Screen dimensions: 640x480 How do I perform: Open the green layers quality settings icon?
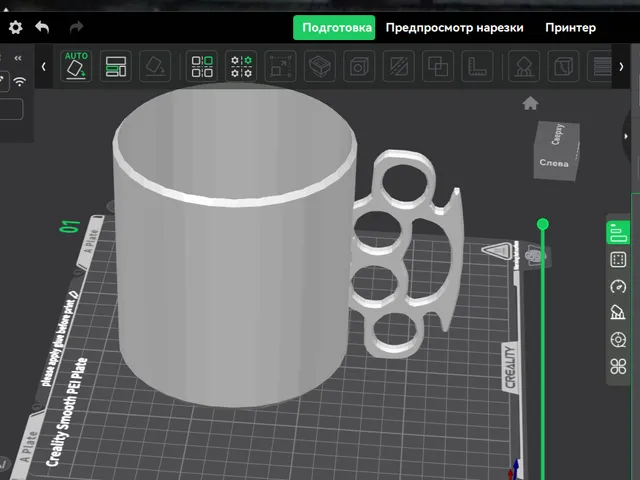point(618,233)
